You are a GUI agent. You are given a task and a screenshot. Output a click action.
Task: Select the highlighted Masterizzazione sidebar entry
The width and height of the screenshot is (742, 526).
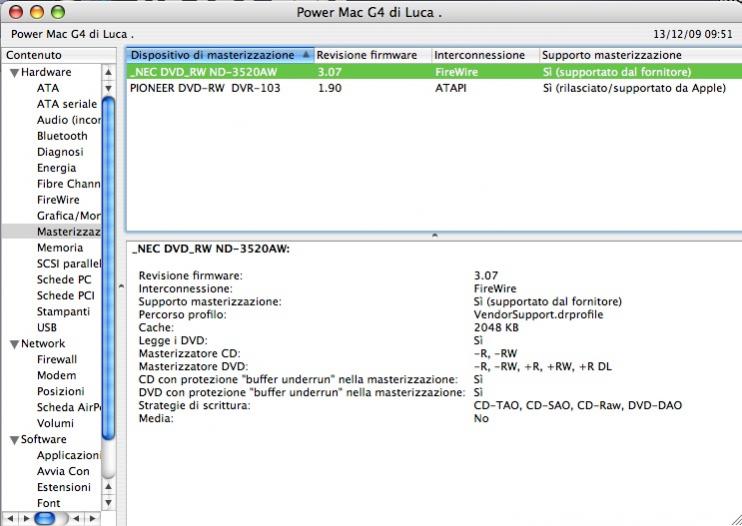pyautogui.click(x=51, y=232)
